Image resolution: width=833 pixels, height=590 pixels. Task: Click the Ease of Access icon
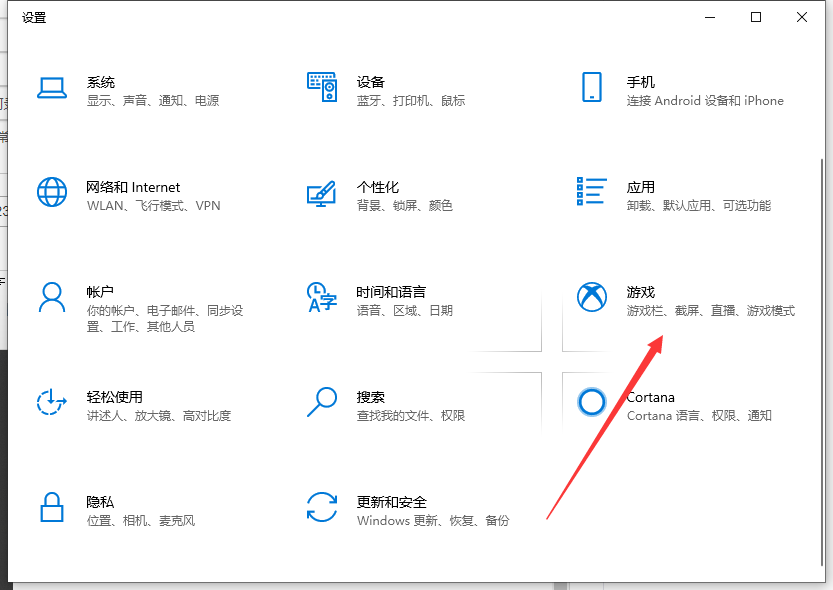click(52, 402)
